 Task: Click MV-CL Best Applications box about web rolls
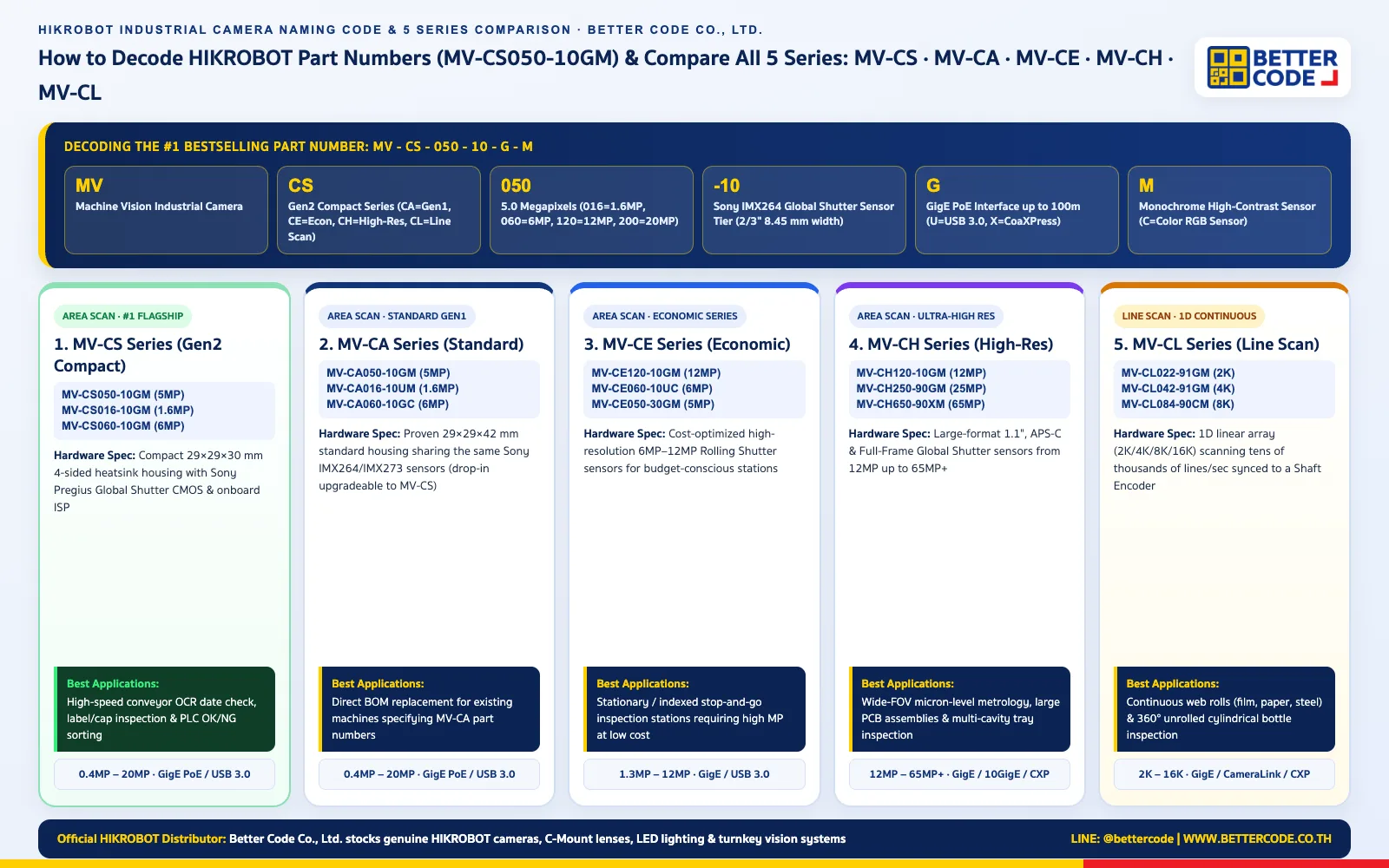[1224, 709]
